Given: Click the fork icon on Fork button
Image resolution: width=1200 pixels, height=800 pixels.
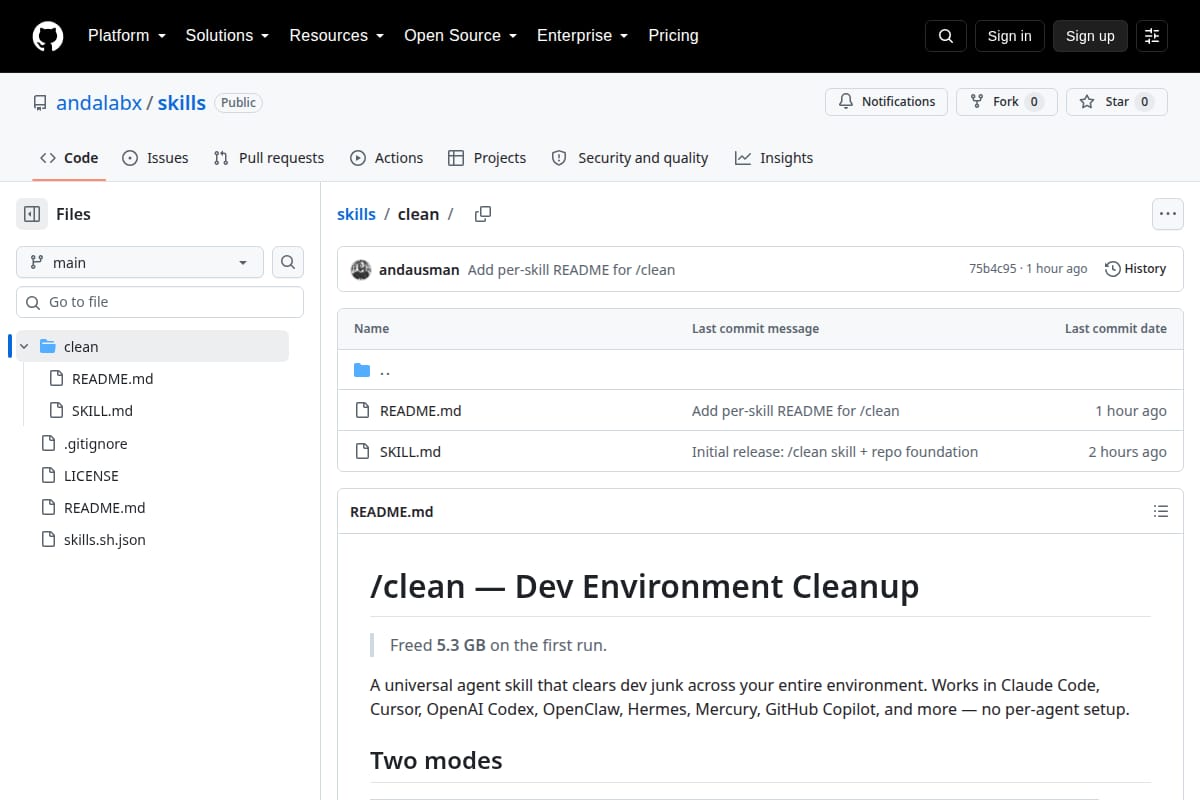Looking at the screenshot, I should pyautogui.click(x=977, y=102).
